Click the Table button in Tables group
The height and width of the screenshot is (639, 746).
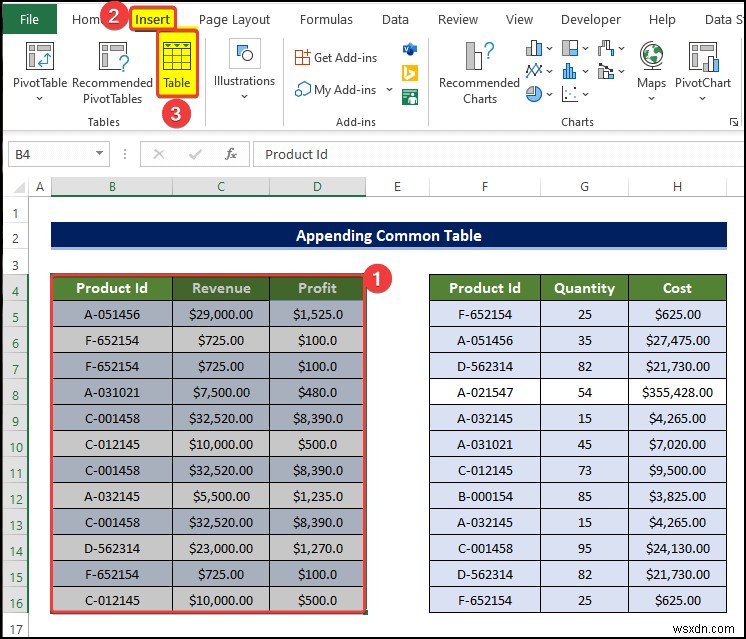pyautogui.click(x=177, y=65)
